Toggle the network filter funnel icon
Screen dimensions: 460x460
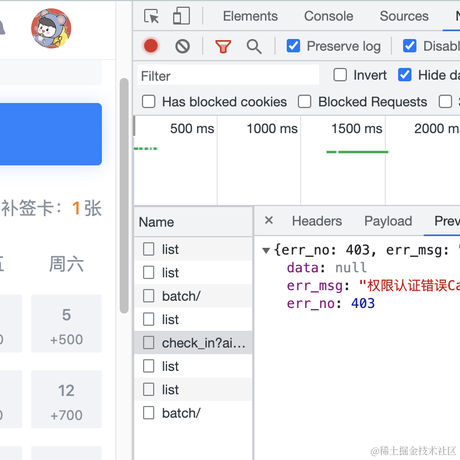[x=223, y=46]
